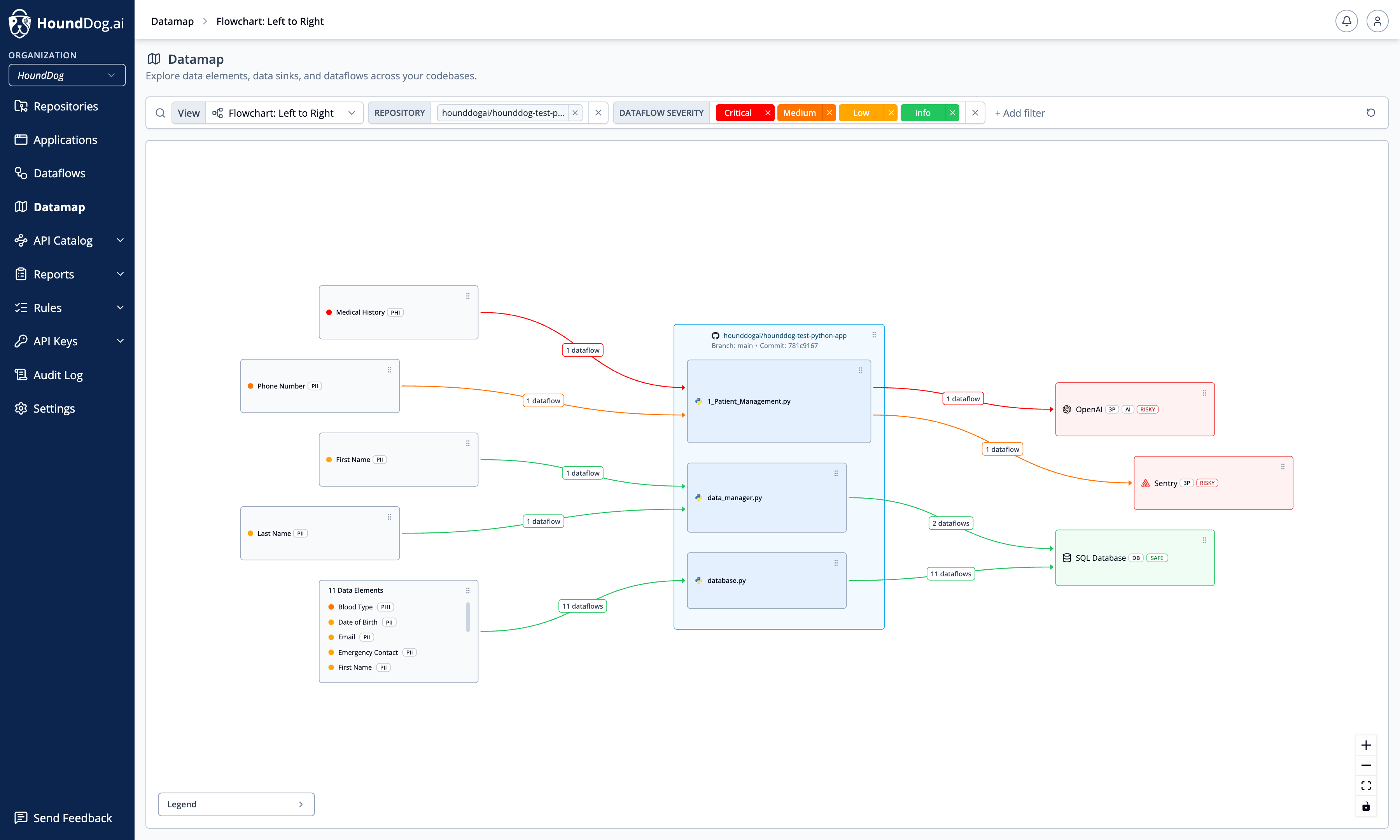1400x840 pixels.
Task: Click the 11 Data Elements list scrollbar
Action: pos(468,617)
